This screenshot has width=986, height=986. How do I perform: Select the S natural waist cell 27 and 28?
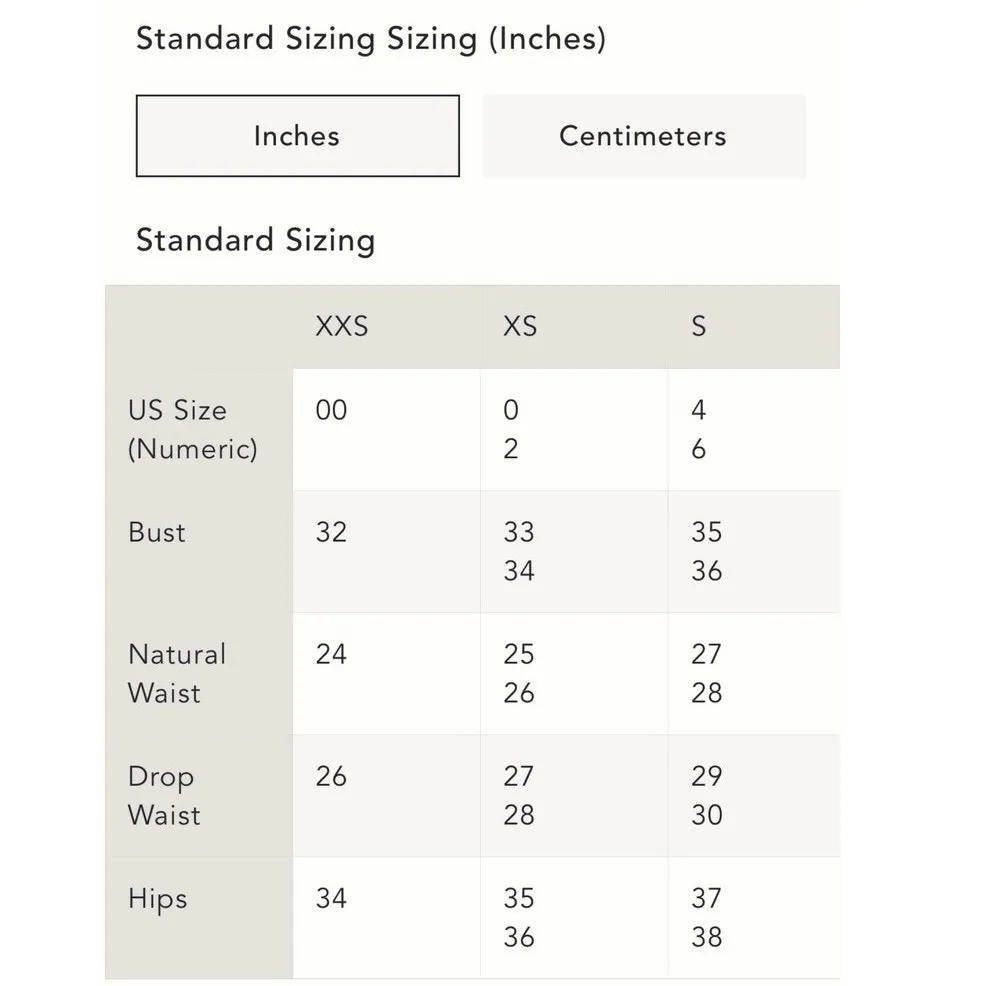707,673
